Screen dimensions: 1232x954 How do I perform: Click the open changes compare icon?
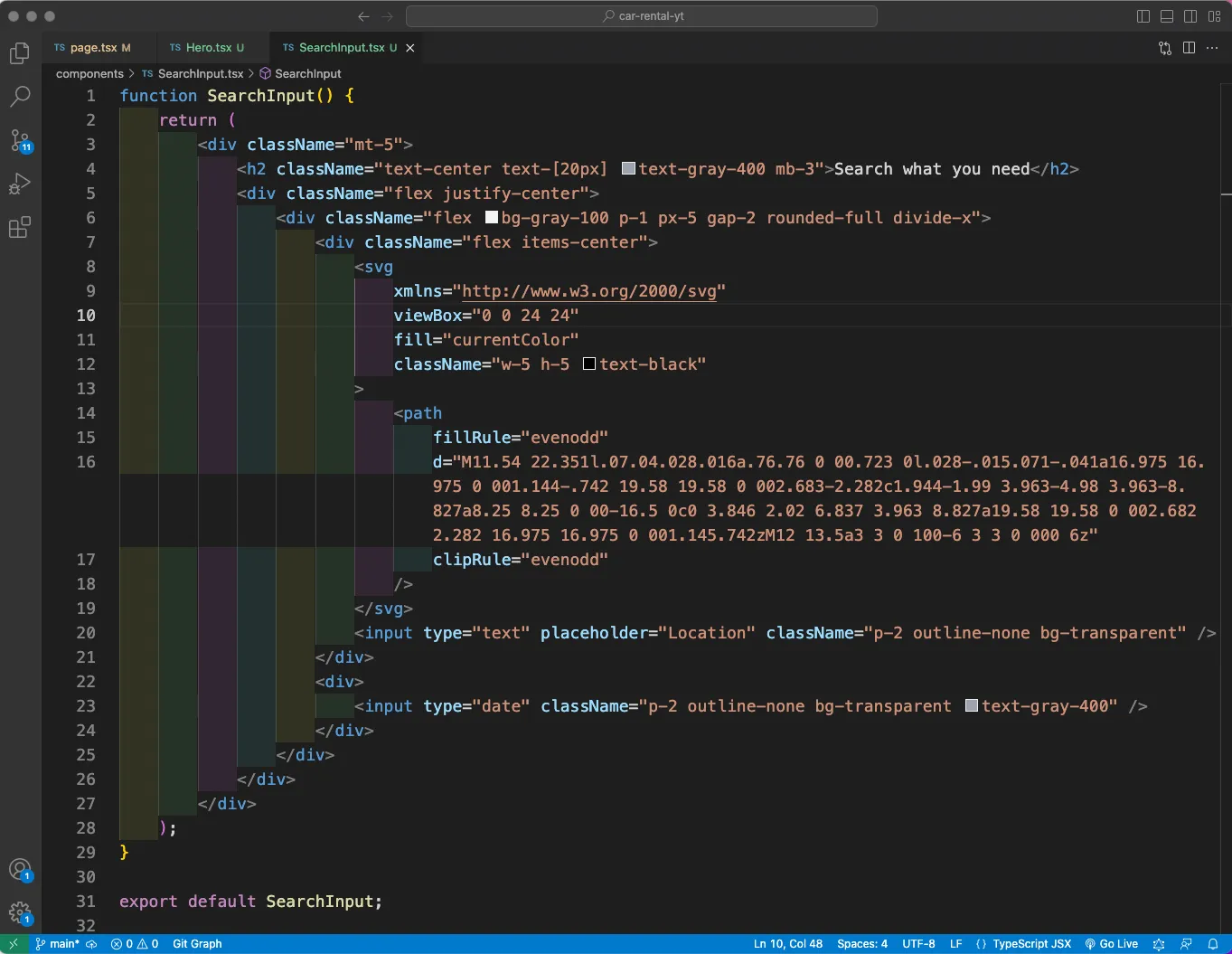point(1165,48)
